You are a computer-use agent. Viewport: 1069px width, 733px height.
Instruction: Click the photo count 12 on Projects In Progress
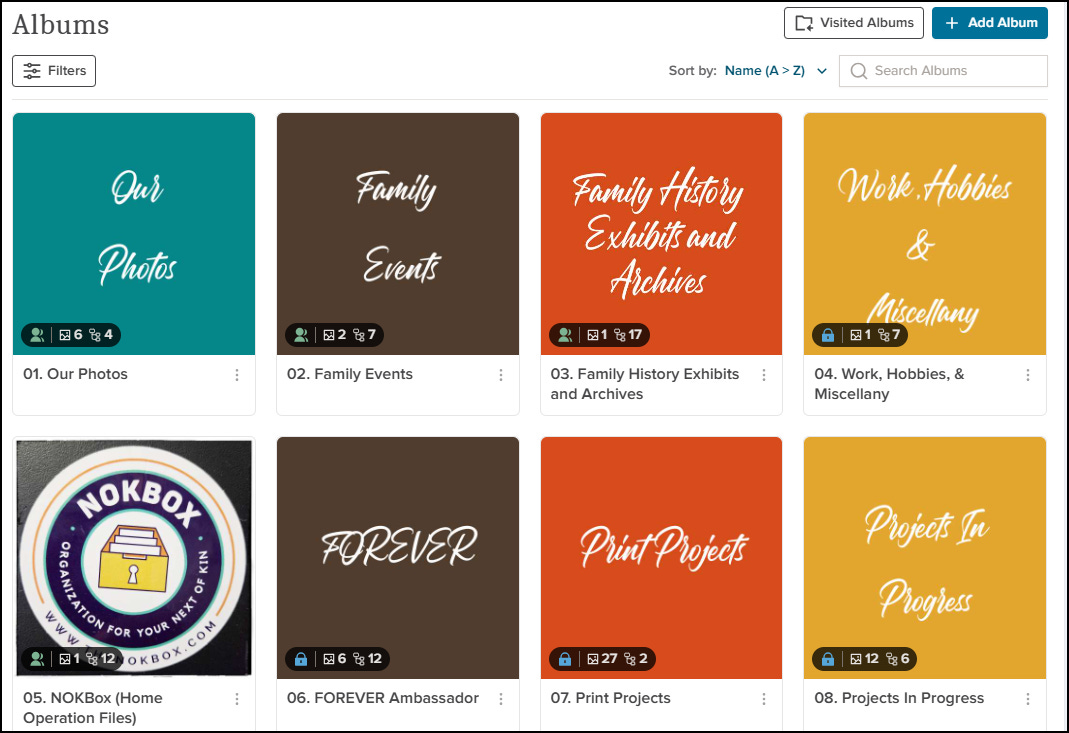(864, 659)
